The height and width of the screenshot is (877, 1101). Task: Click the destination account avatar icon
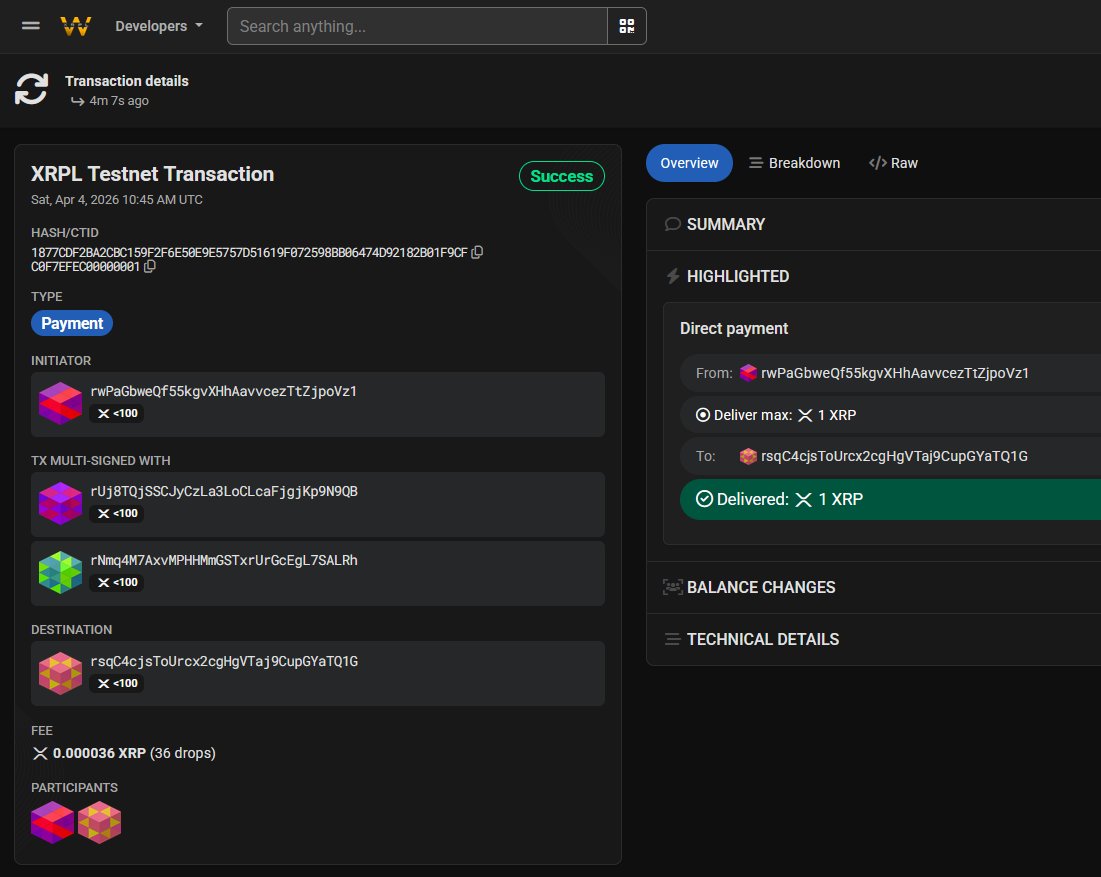tap(60, 673)
